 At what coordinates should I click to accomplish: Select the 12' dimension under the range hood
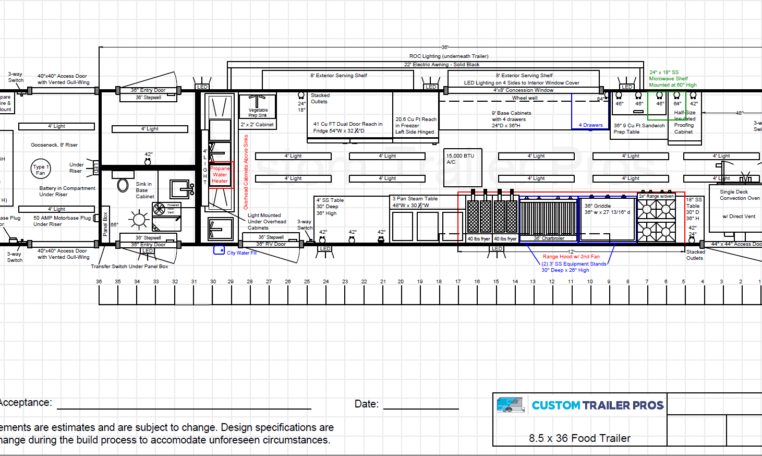571,251
